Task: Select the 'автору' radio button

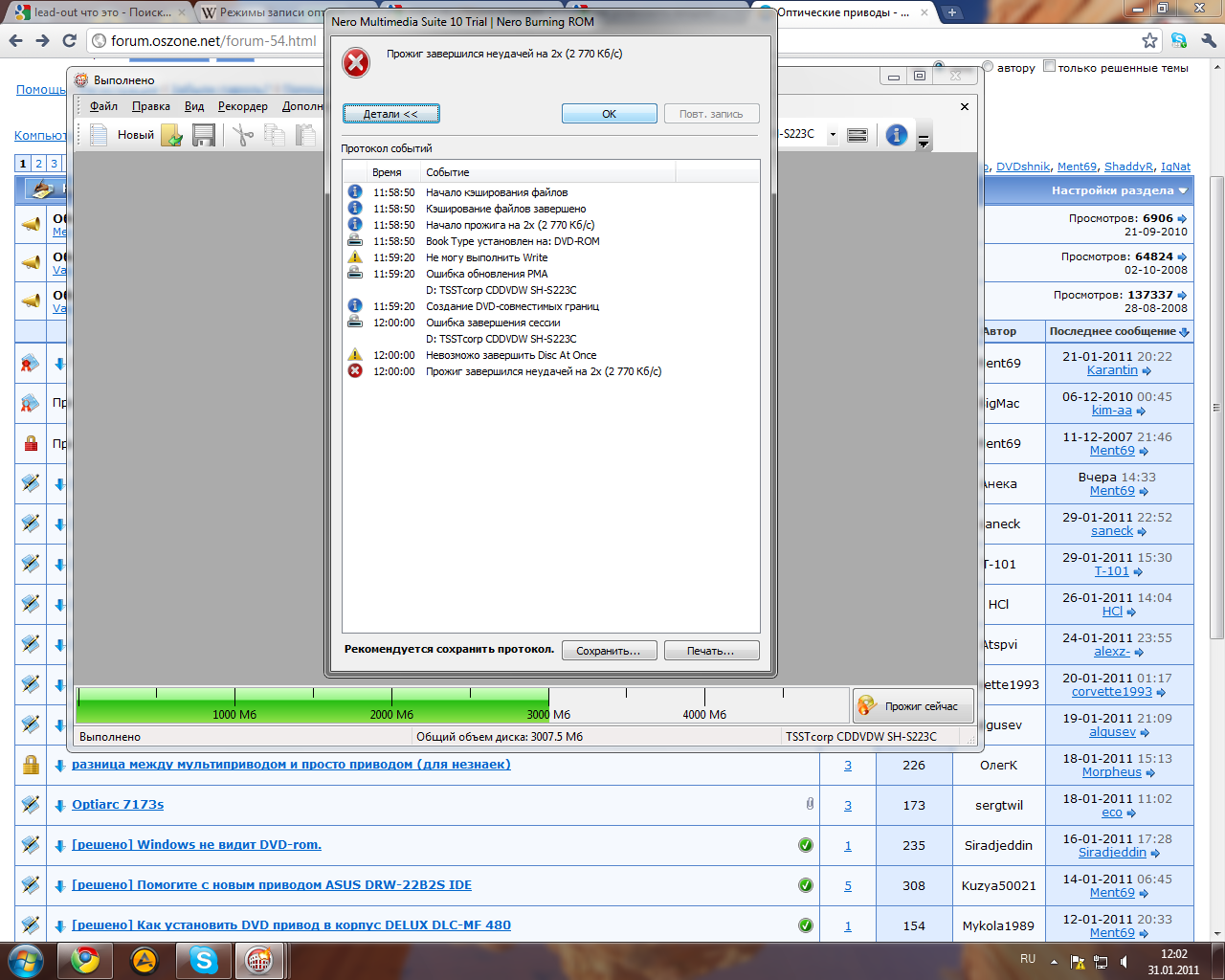Action: point(988,67)
